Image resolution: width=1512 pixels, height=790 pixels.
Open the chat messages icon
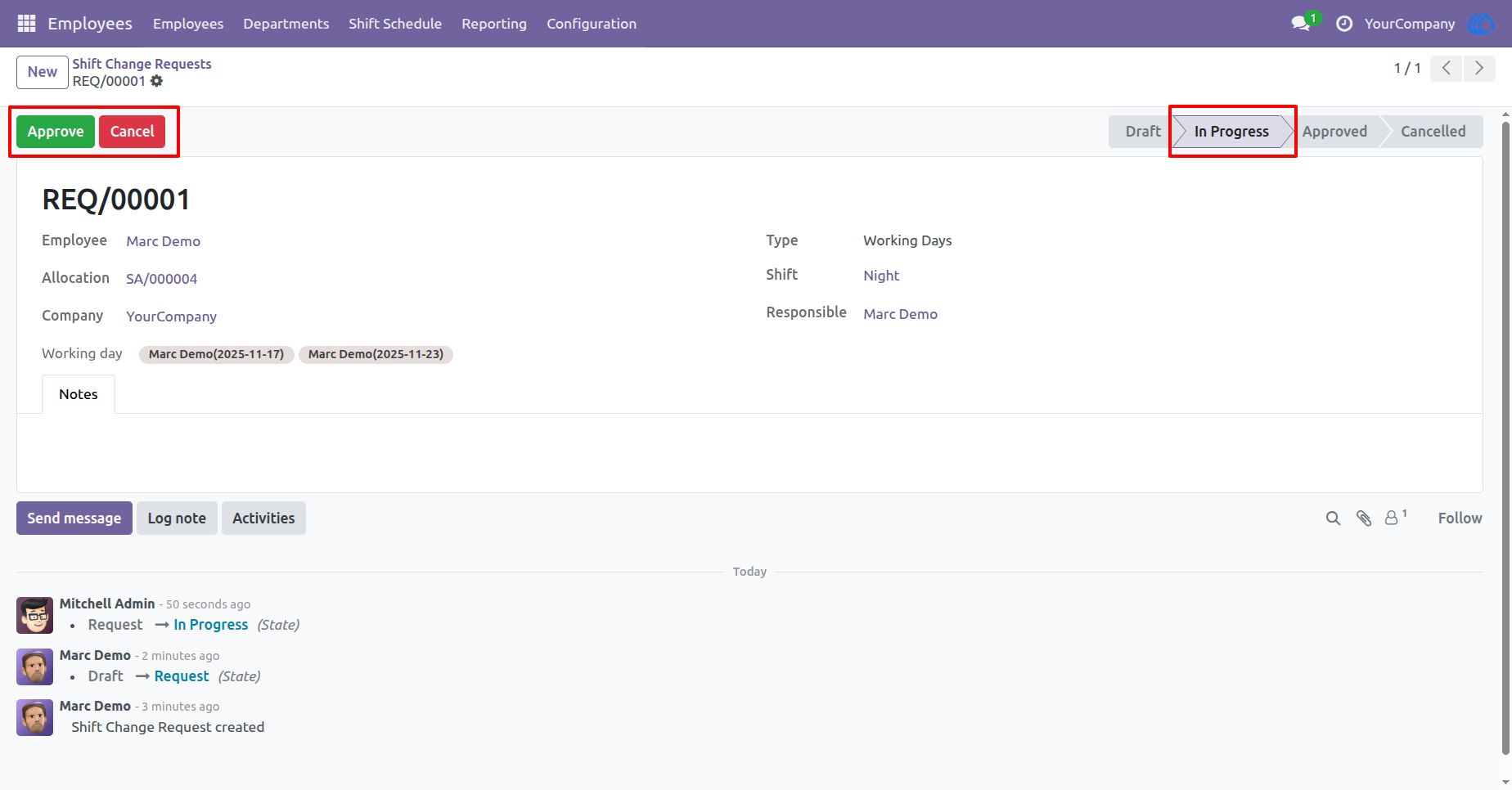click(1301, 24)
